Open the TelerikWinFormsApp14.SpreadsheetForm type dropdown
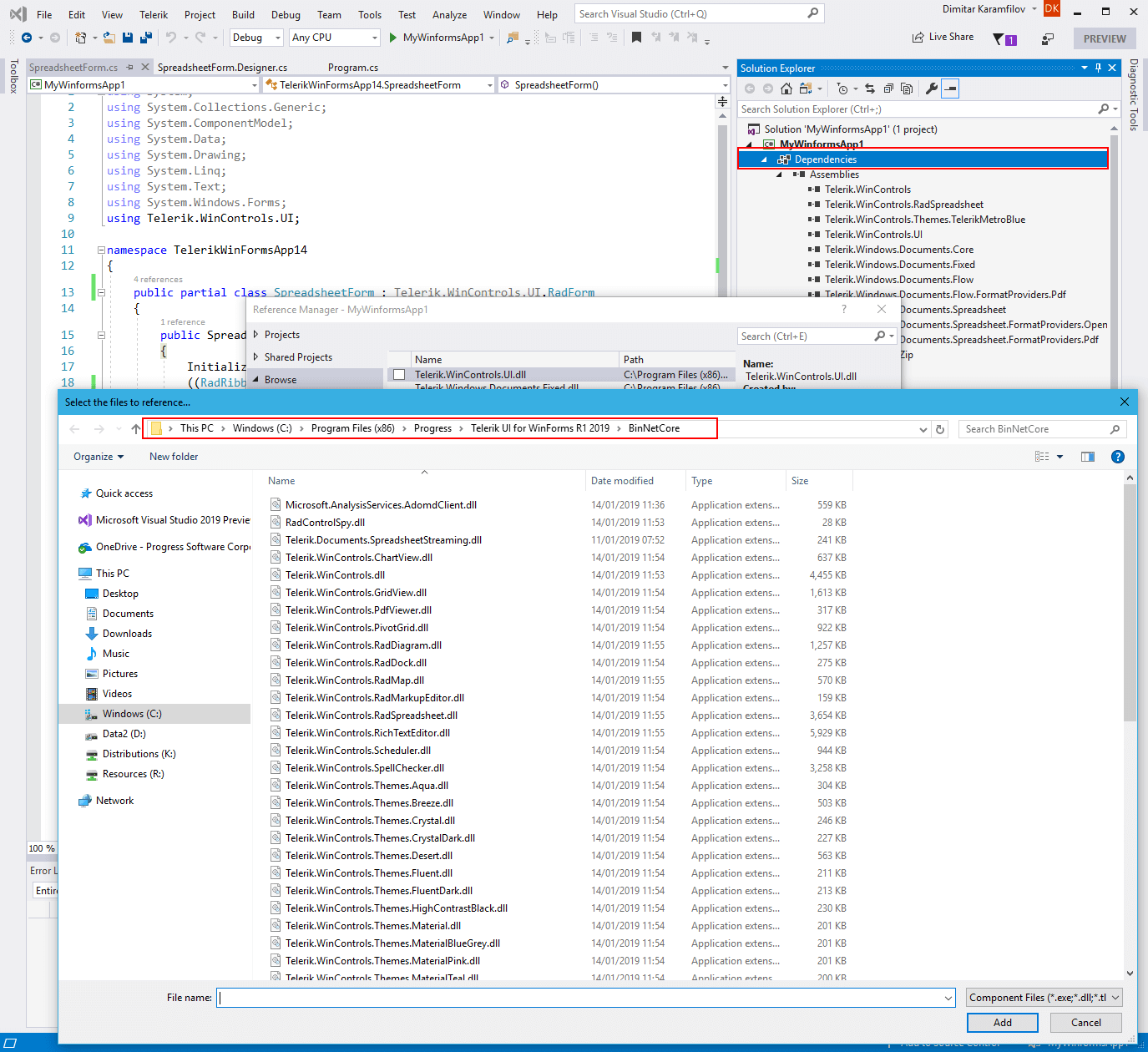Viewport: 1148px width, 1052px height. (380, 85)
